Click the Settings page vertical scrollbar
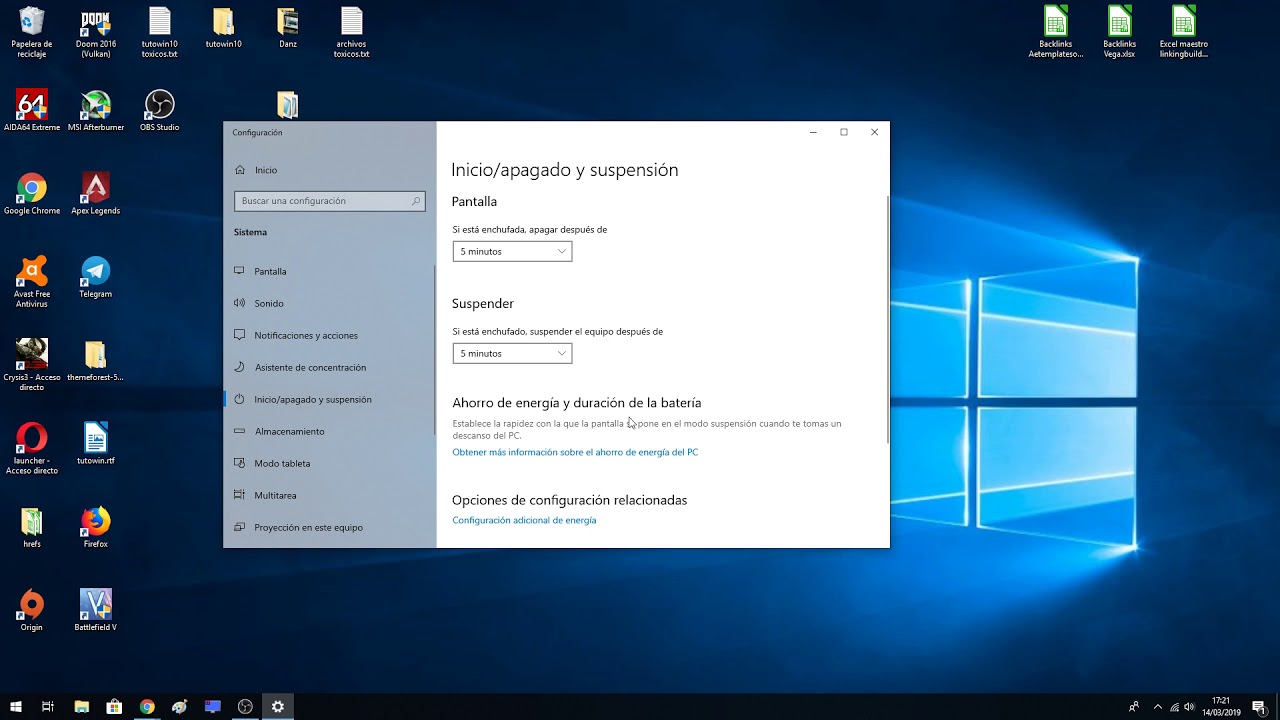 pyautogui.click(x=887, y=320)
